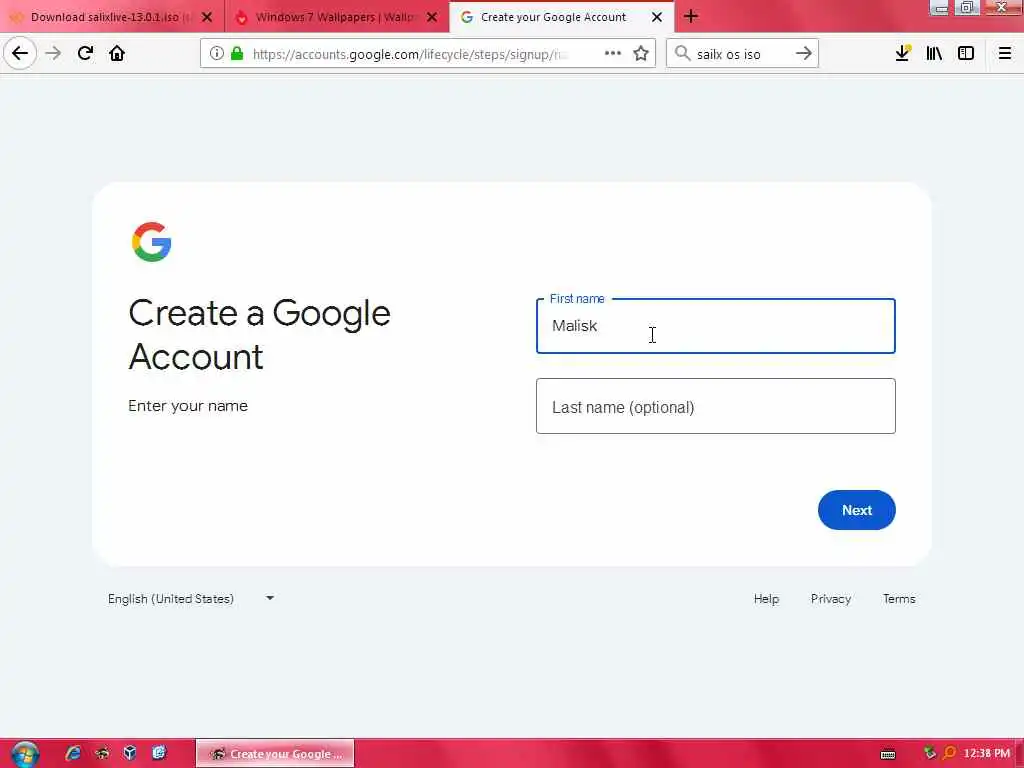Image resolution: width=1024 pixels, height=768 pixels.
Task: Open a new tab with plus
Action: 691,16
